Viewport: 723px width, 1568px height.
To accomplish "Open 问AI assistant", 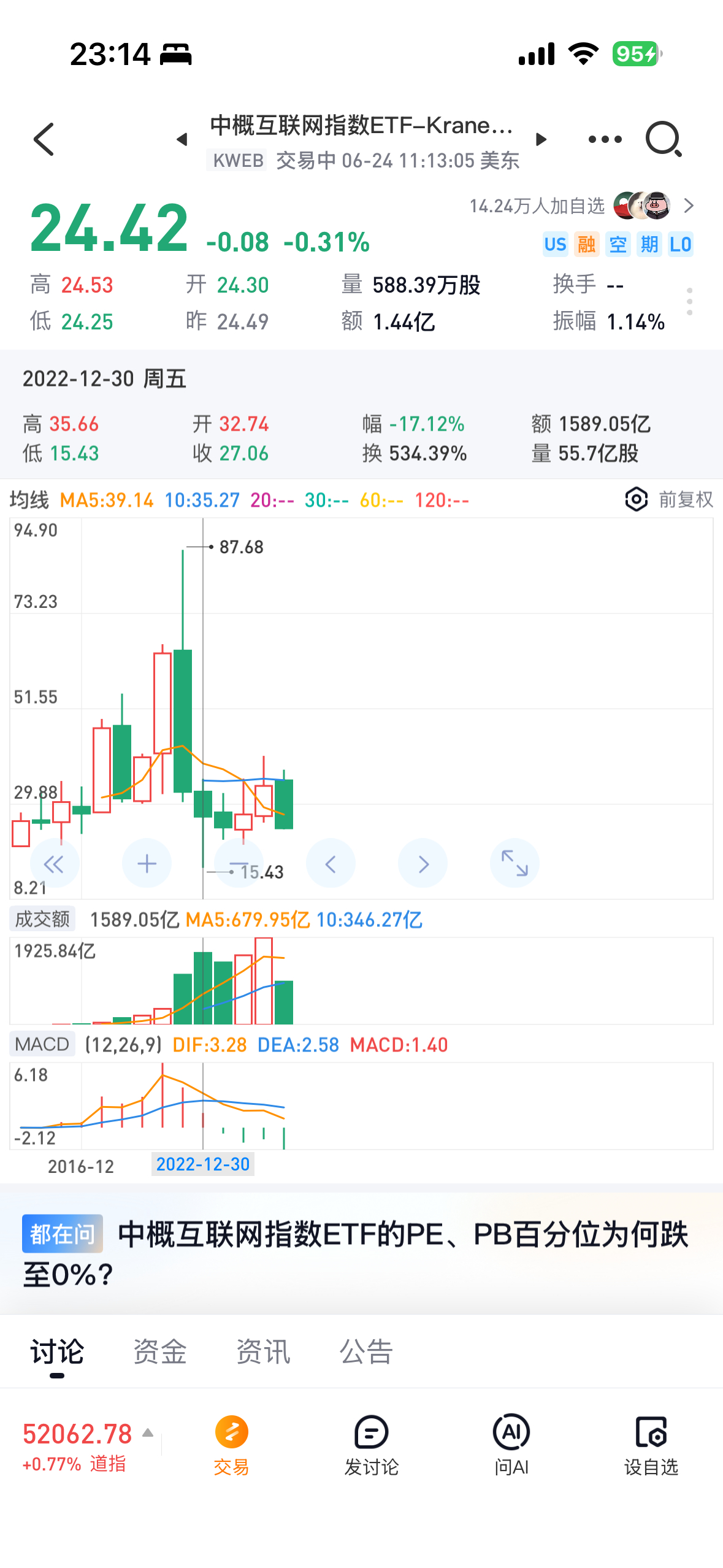I will coord(511,1447).
